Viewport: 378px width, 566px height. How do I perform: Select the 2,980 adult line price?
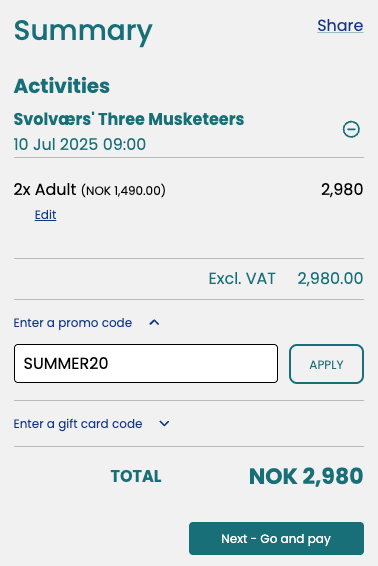[342, 190]
